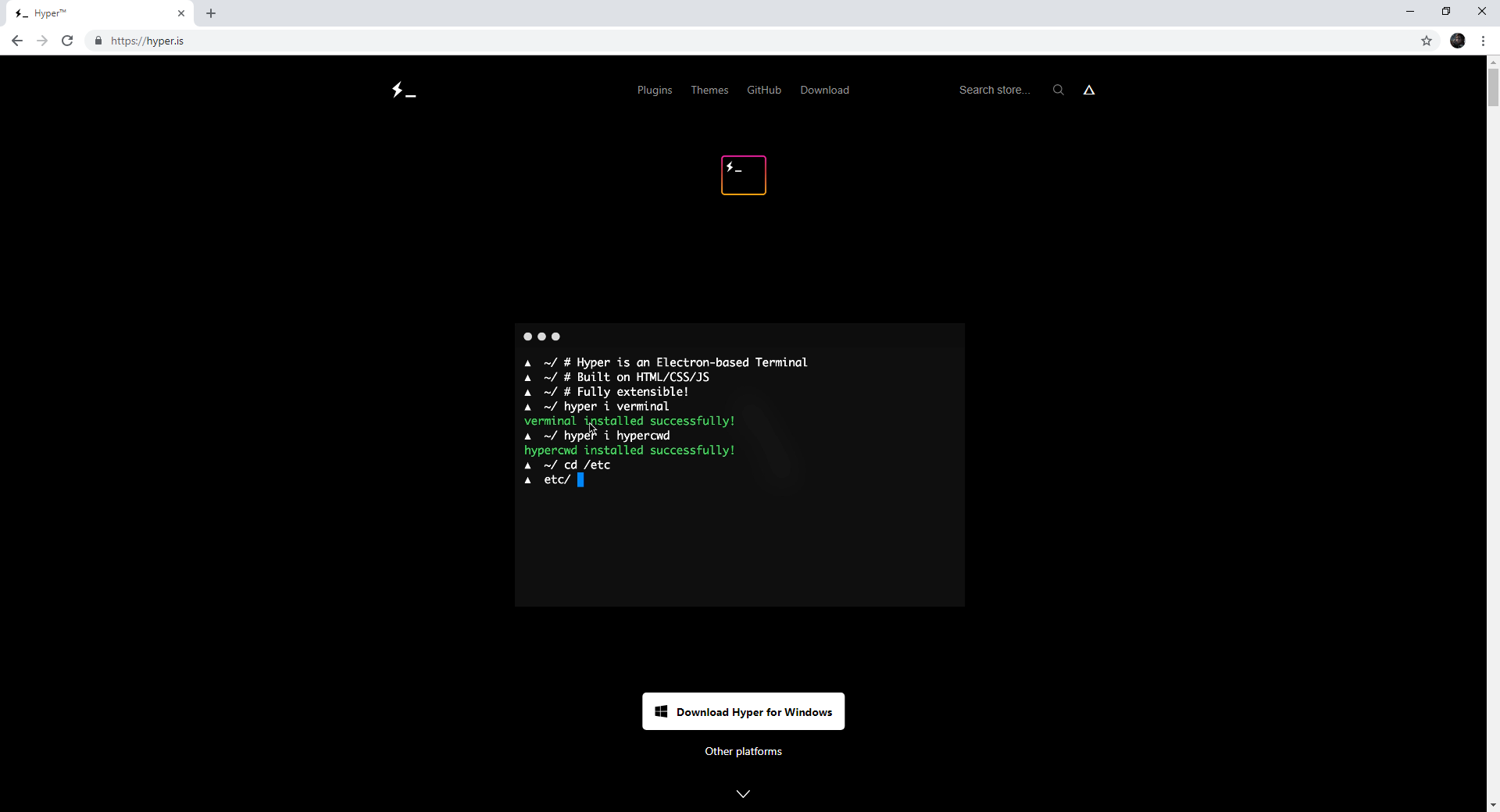
Task: Open the Download nav item
Action: point(824,90)
